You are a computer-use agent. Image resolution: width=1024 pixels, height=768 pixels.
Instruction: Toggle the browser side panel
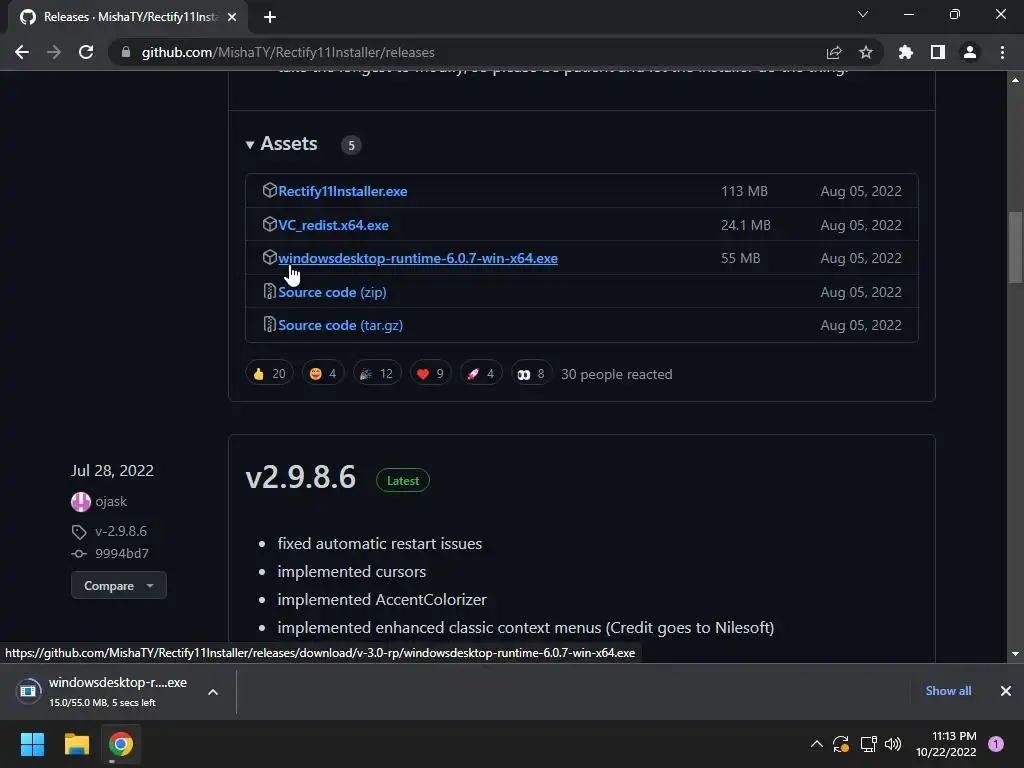point(938,52)
